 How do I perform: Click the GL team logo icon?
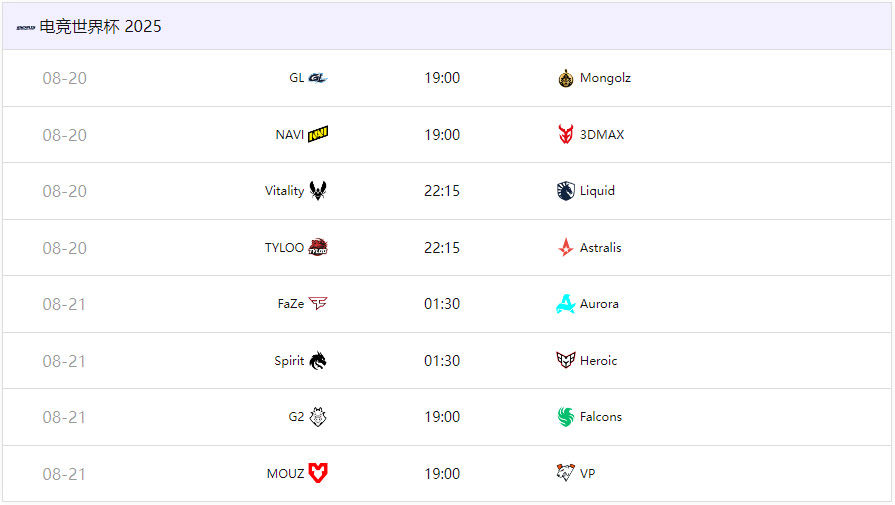coord(318,78)
